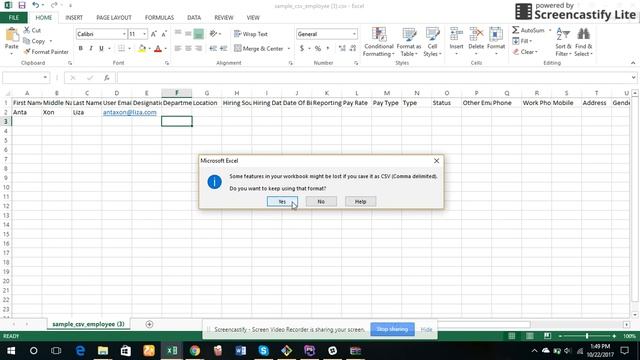
Task: Click the Decrease Decimal icon
Action: pyautogui.click(x=353, y=49)
